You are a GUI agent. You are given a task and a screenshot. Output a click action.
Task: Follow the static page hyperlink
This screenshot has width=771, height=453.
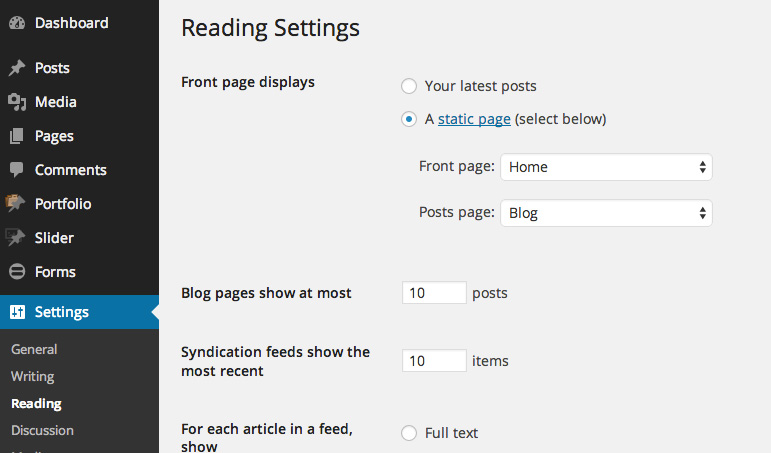pyautogui.click(x=474, y=119)
